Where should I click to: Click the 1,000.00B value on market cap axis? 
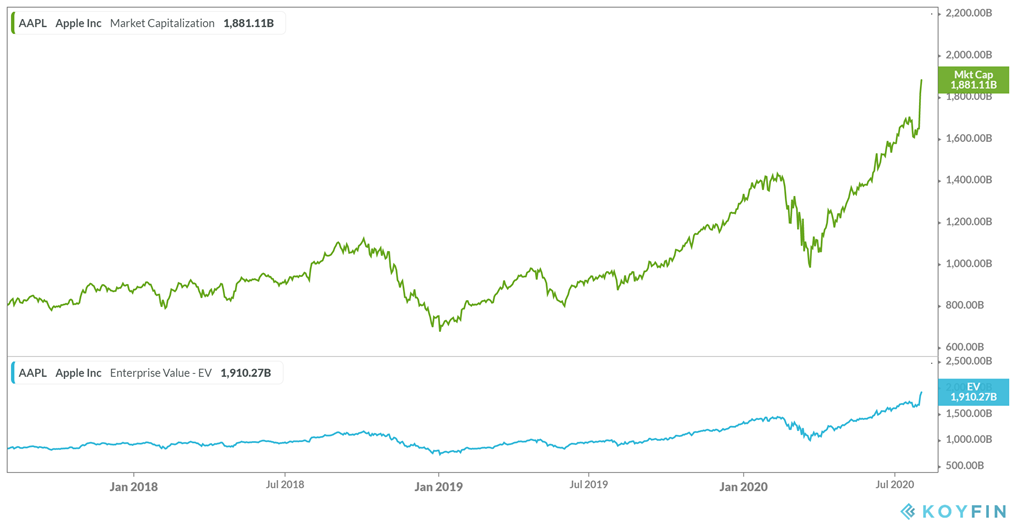point(970,263)
